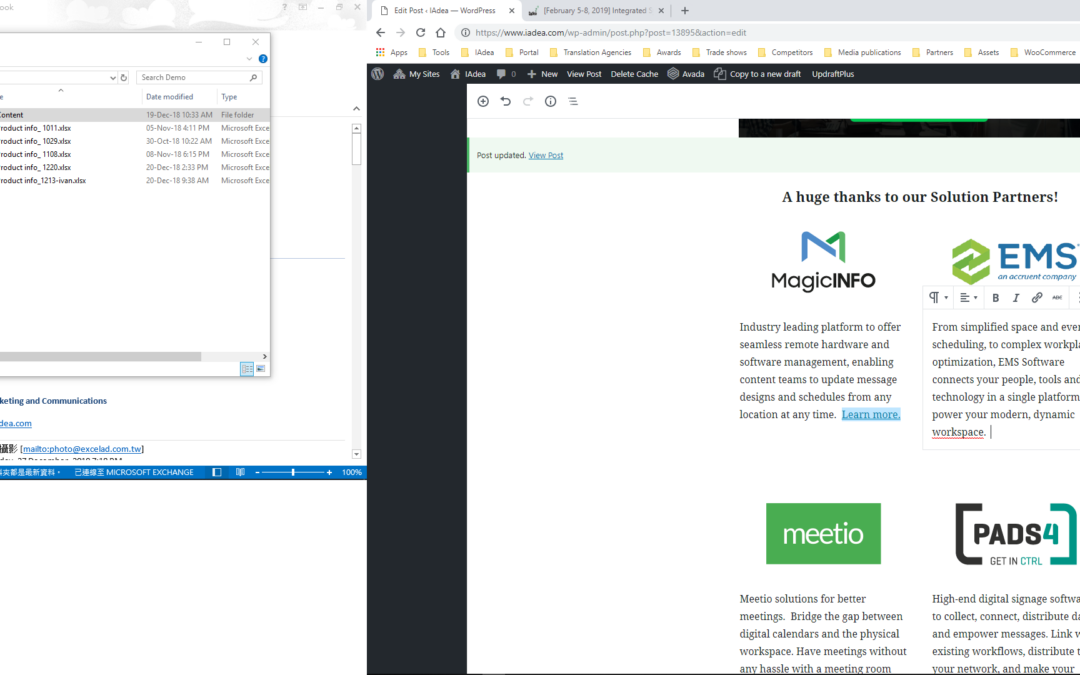Image resolution: width=1080 pixels, height=675 pixels.
Task: Refresh the File Explorer folder view
Action: point(124,78)
